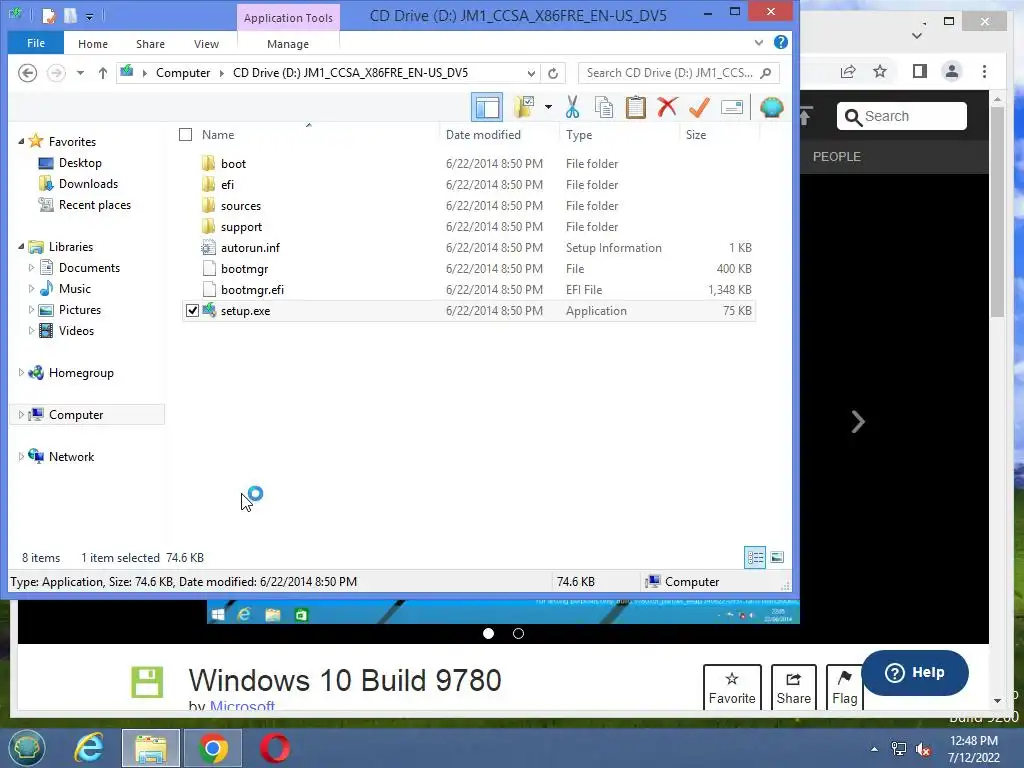Click the red X Delete icon
1024x768 pixels.
tap(667, 107)
